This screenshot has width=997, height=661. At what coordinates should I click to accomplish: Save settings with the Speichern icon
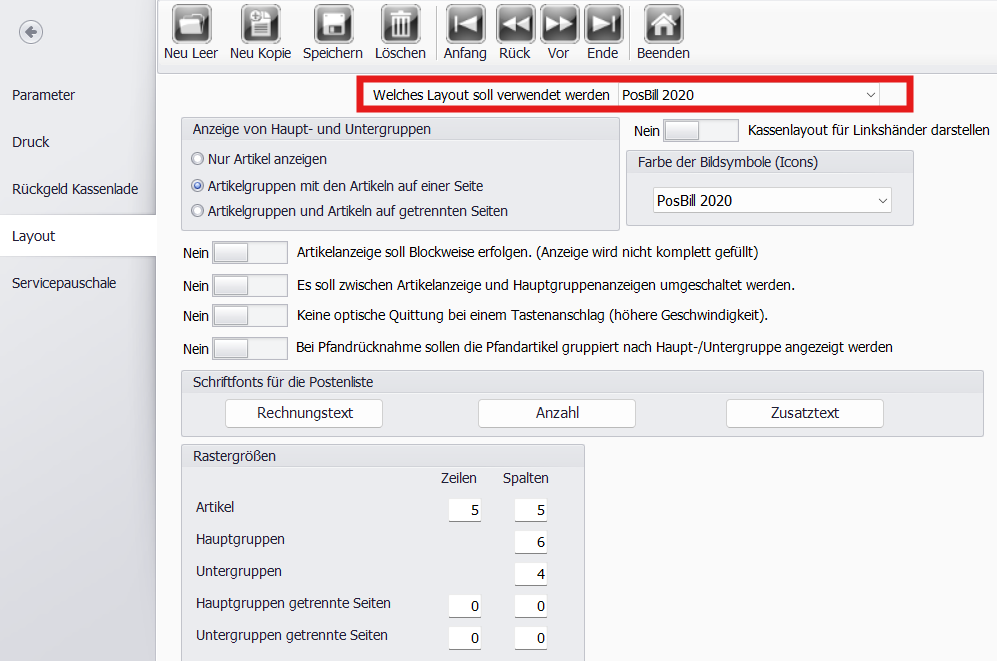pyautogui.click(x=333, y=24)
